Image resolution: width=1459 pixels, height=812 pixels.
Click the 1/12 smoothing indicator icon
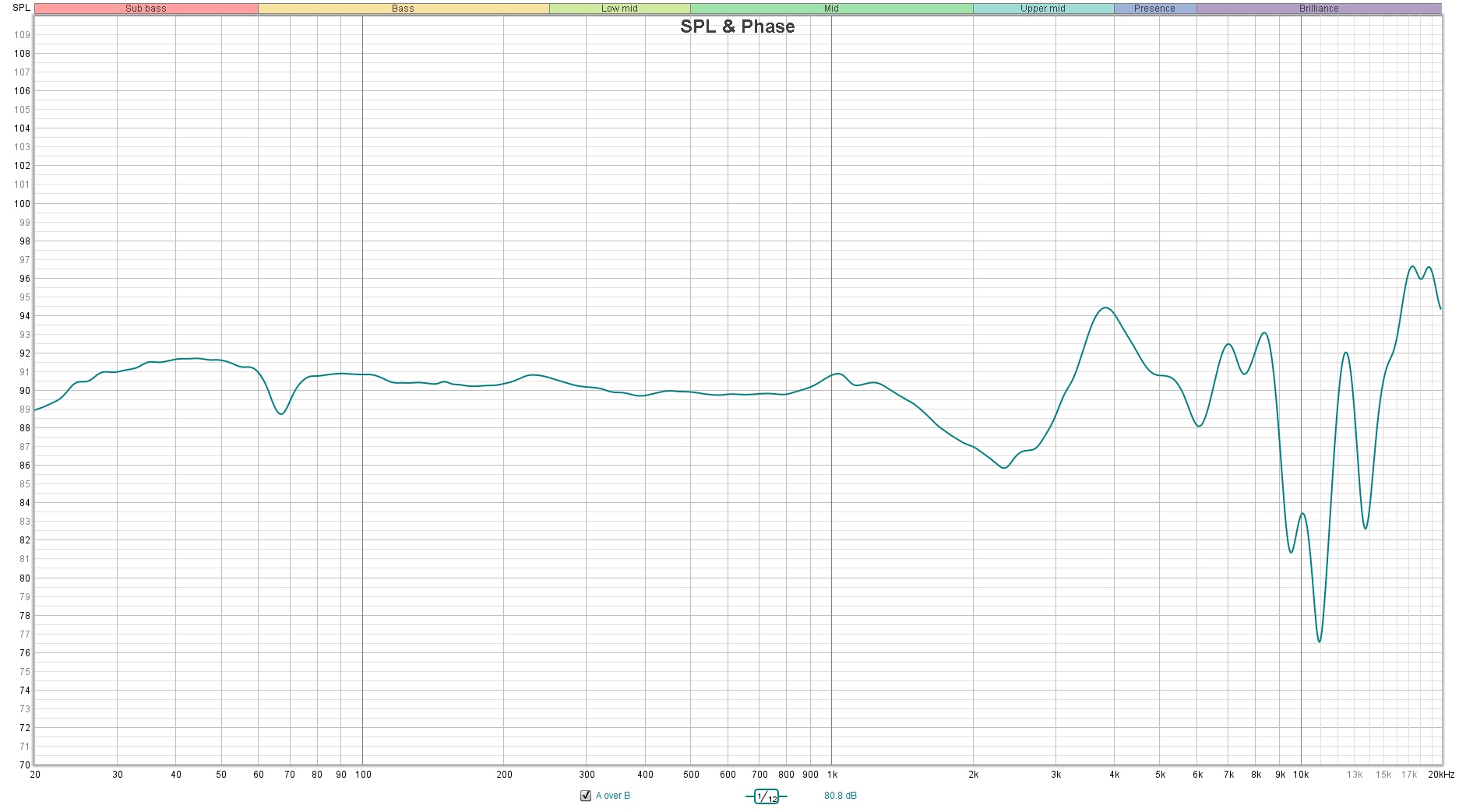(767, 796)
